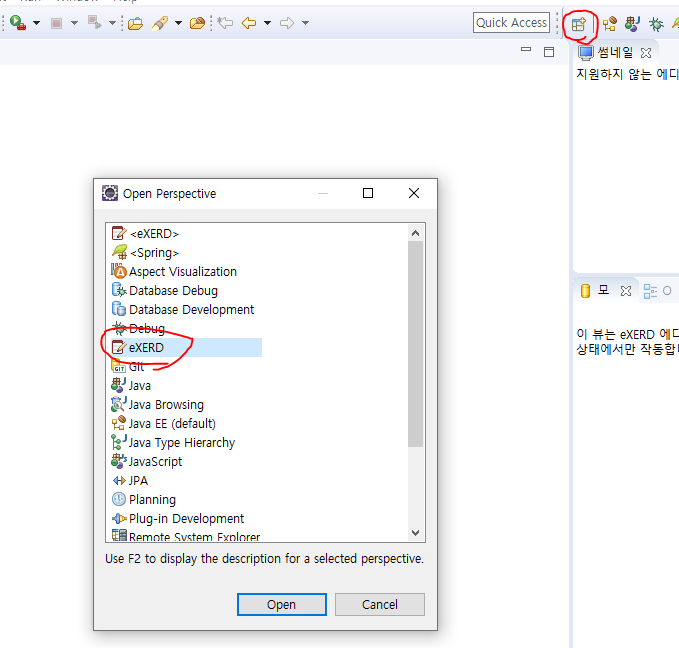Select JPA perspective in list

coord(130,481)
